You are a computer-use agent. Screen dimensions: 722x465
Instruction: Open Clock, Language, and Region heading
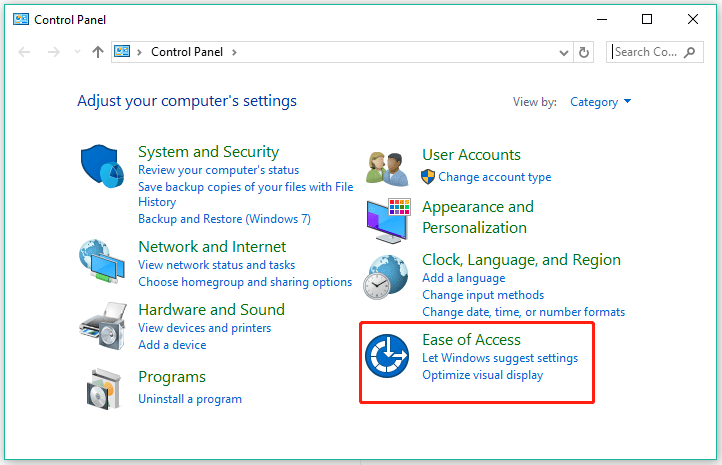521,260
